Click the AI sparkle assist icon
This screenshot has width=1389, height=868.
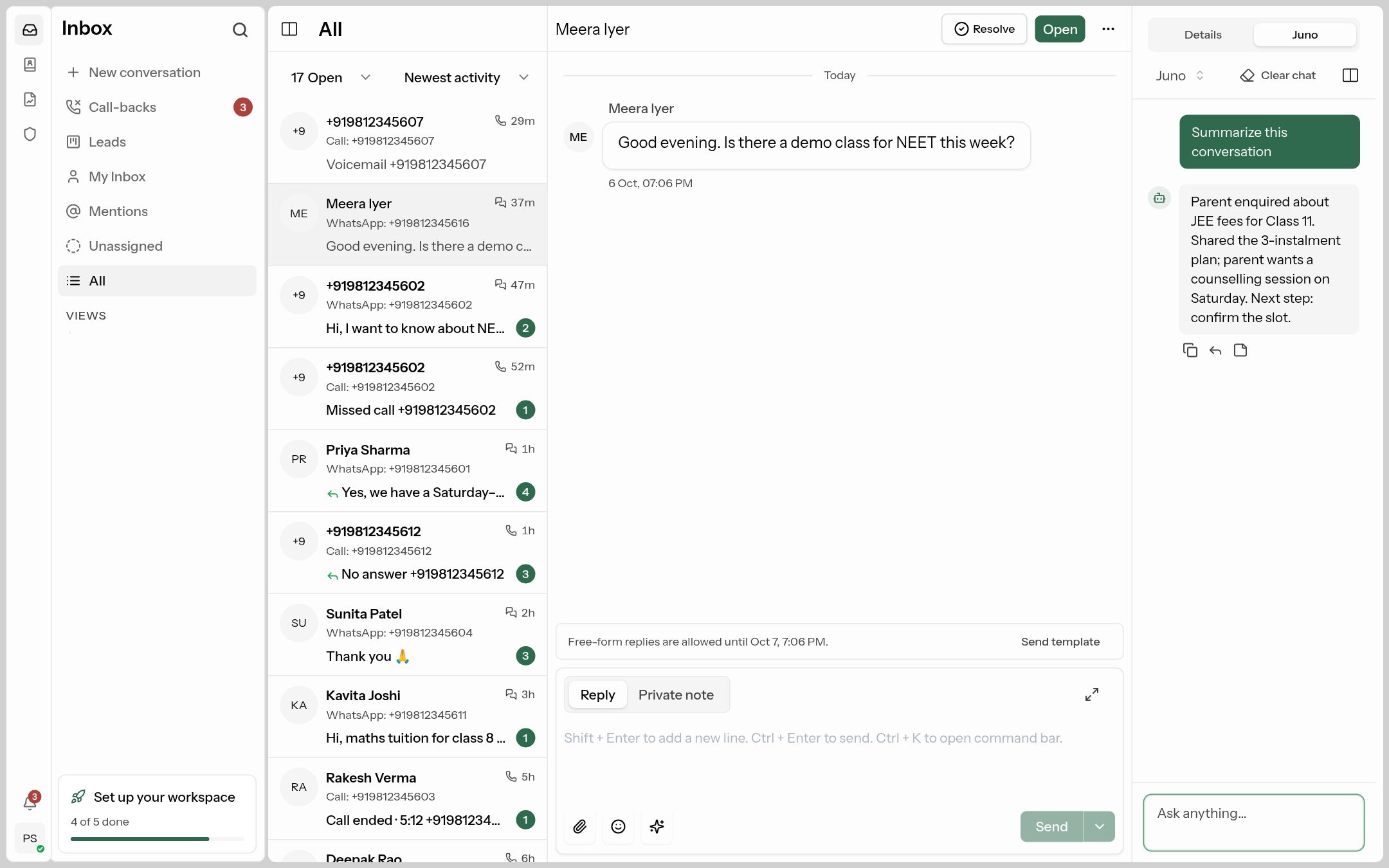(x=657, y=826)
